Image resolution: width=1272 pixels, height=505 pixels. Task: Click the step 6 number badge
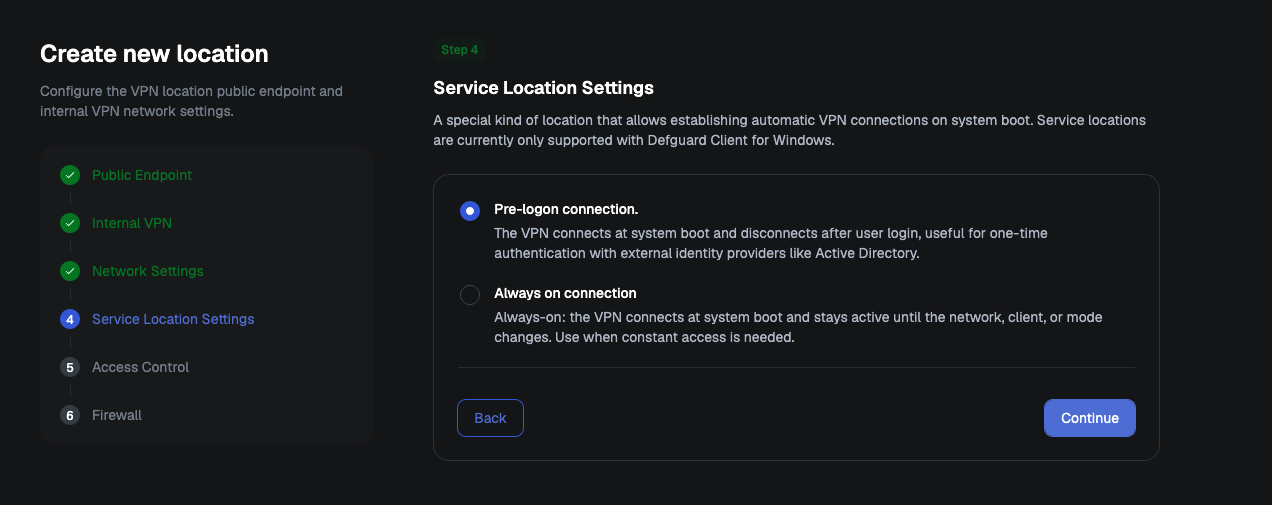click(x=70, y=415)
